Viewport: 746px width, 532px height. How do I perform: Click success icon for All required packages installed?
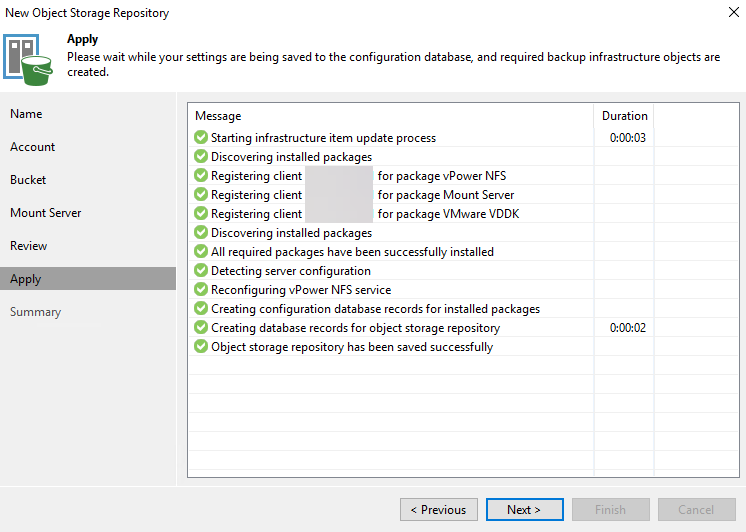[201, 252]
